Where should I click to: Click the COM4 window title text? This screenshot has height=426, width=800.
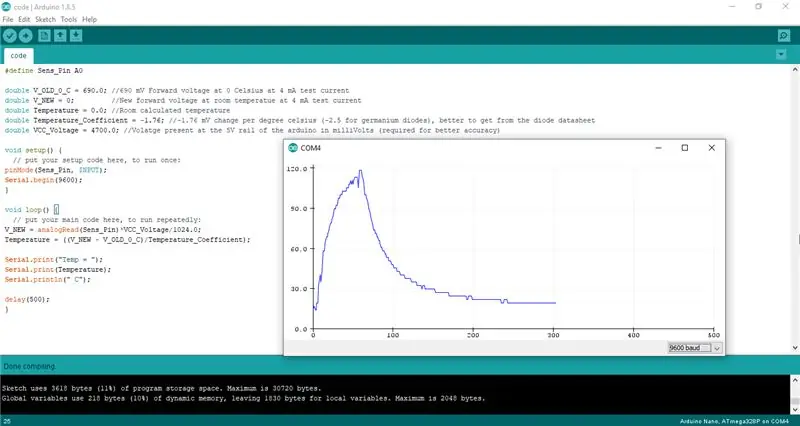310,148
